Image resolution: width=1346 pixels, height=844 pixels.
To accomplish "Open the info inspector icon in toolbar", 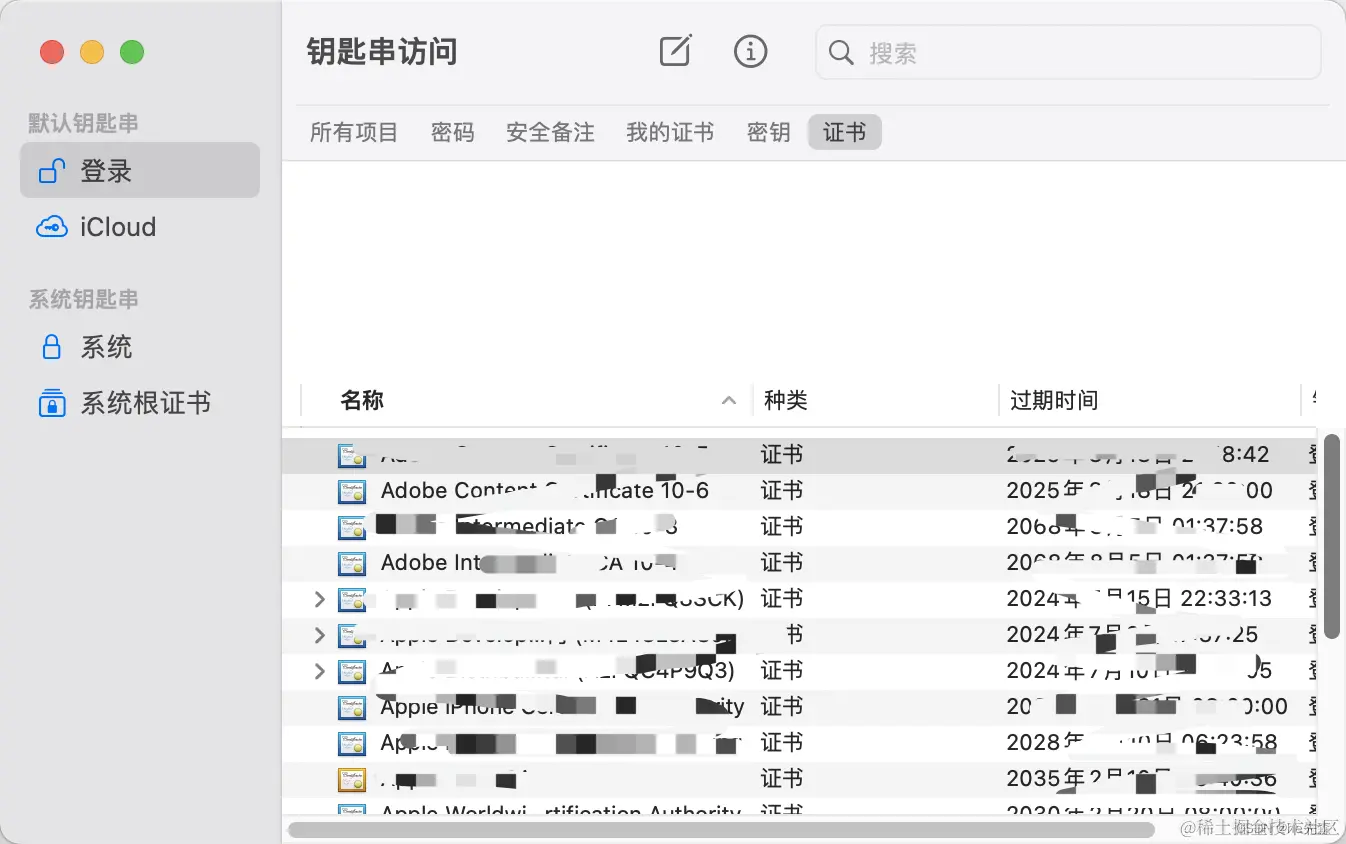I will (750, 51).
